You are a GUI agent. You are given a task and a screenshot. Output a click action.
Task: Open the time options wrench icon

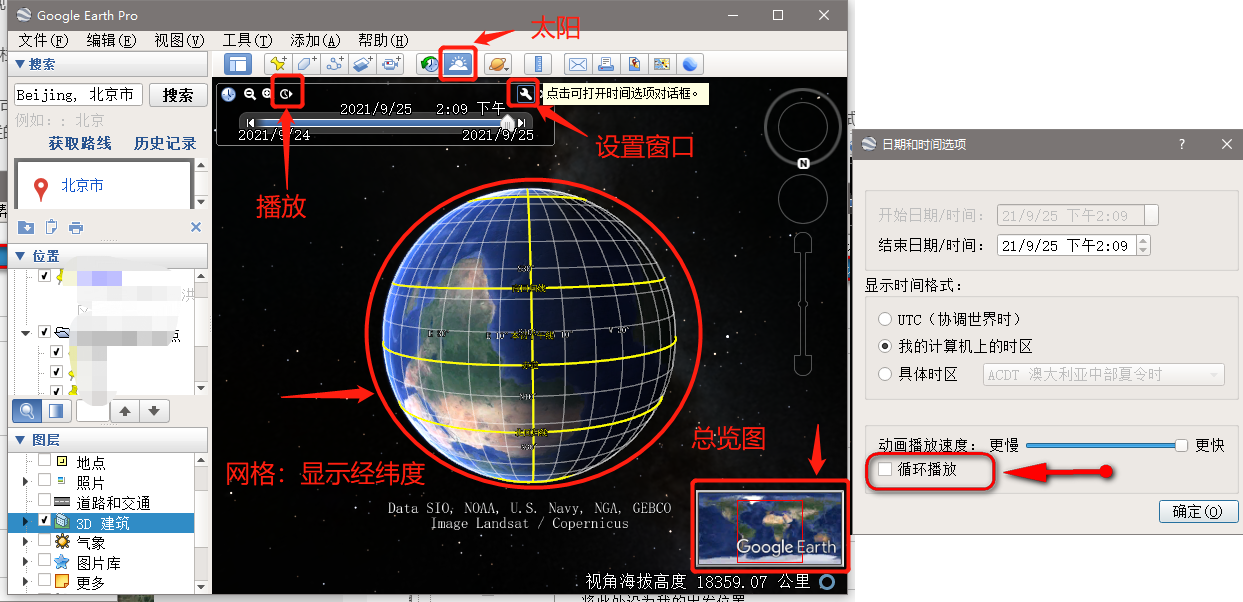tap(525, 94)
